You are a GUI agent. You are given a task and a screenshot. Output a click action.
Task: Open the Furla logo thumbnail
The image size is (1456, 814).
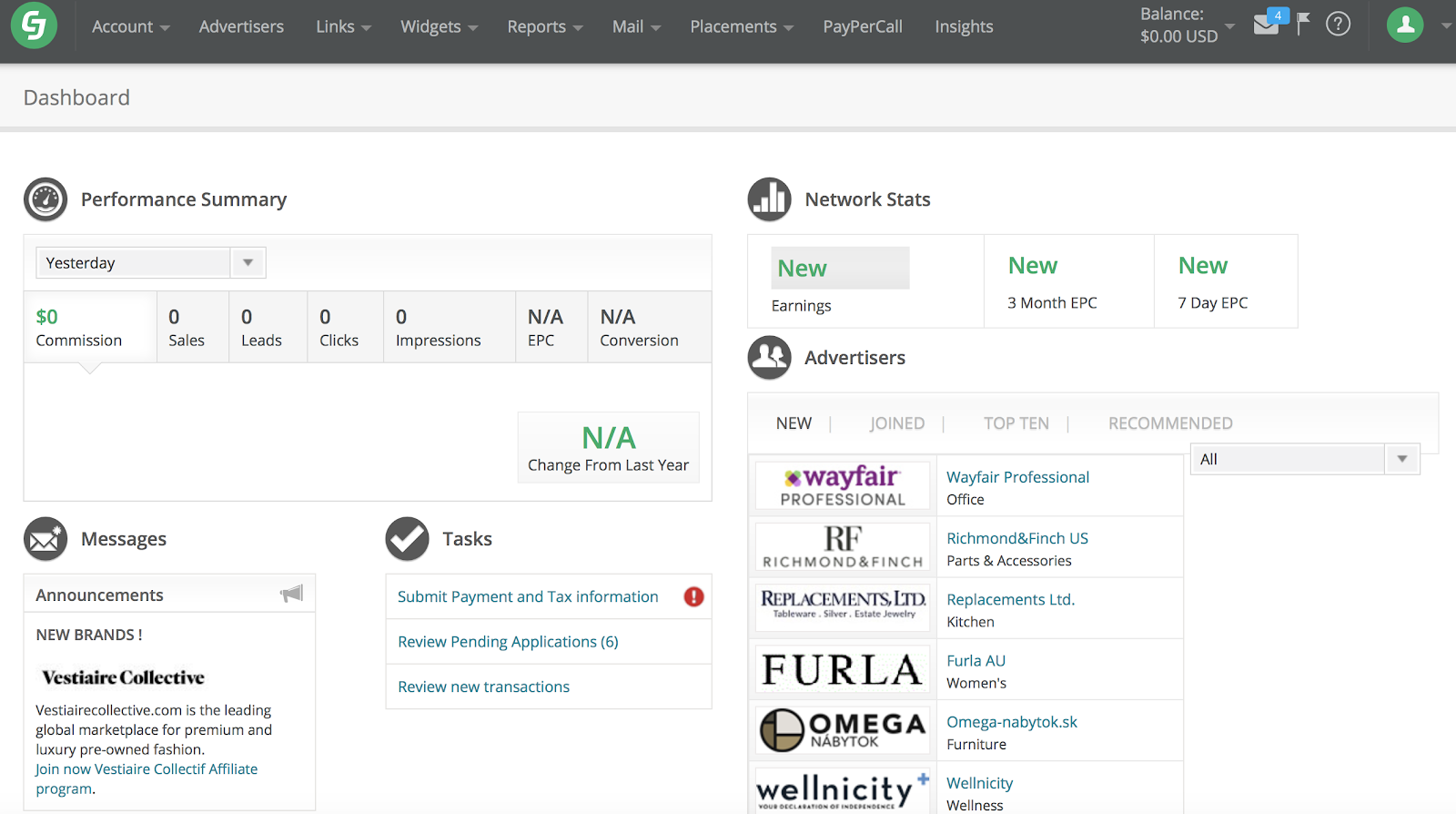[x=843, y=669]
